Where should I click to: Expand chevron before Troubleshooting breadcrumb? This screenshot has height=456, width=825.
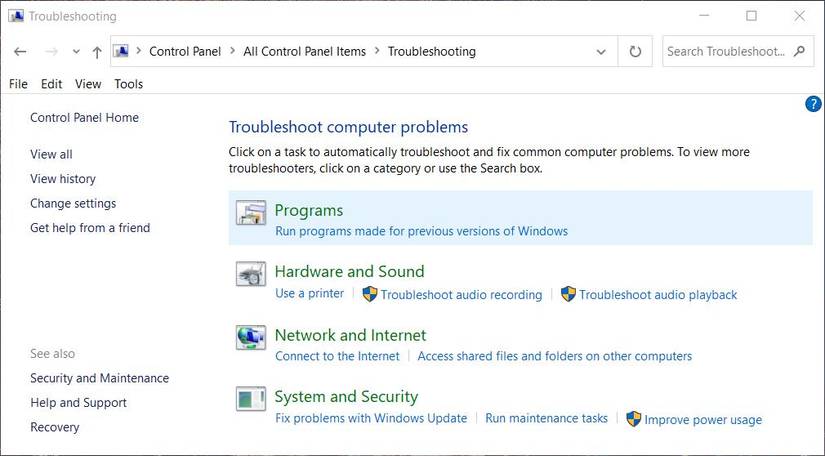[377, 51]
